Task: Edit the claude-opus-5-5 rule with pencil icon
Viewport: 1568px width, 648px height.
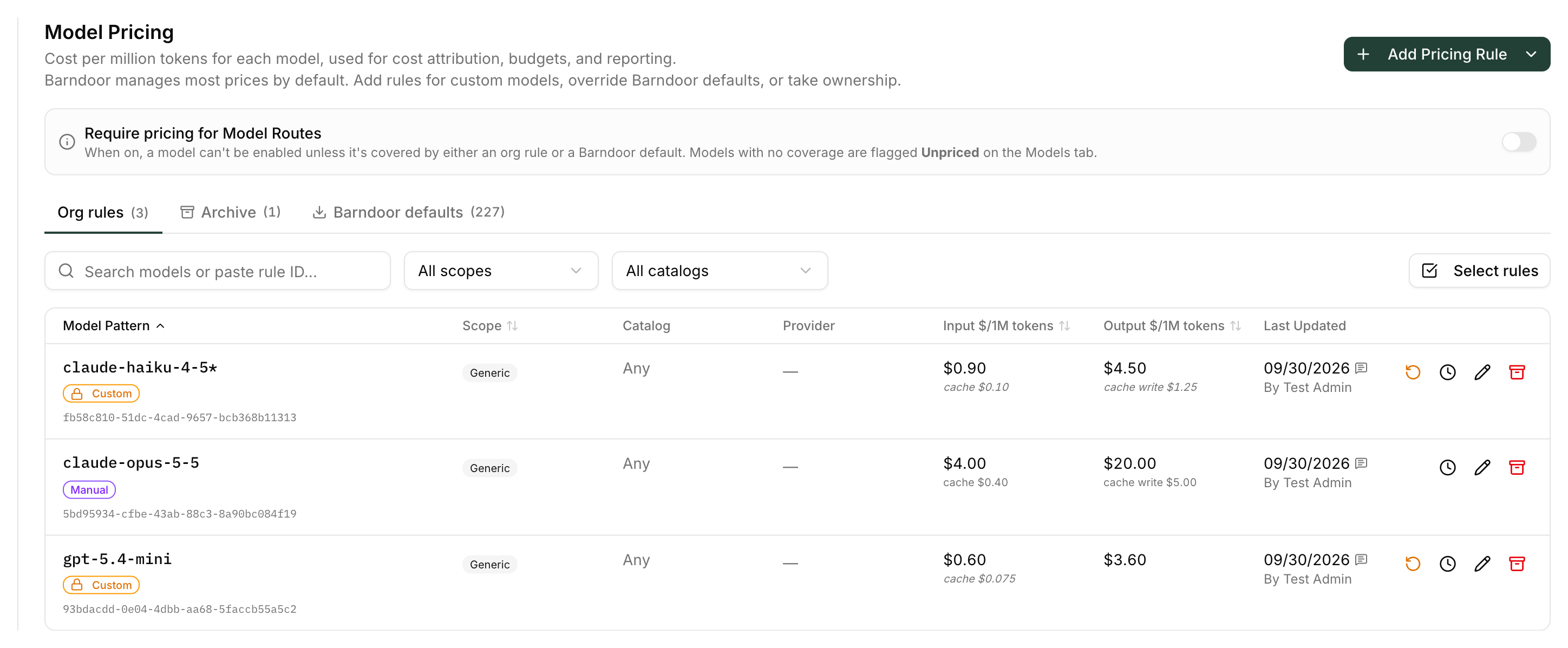Action: coord(1481,467)
